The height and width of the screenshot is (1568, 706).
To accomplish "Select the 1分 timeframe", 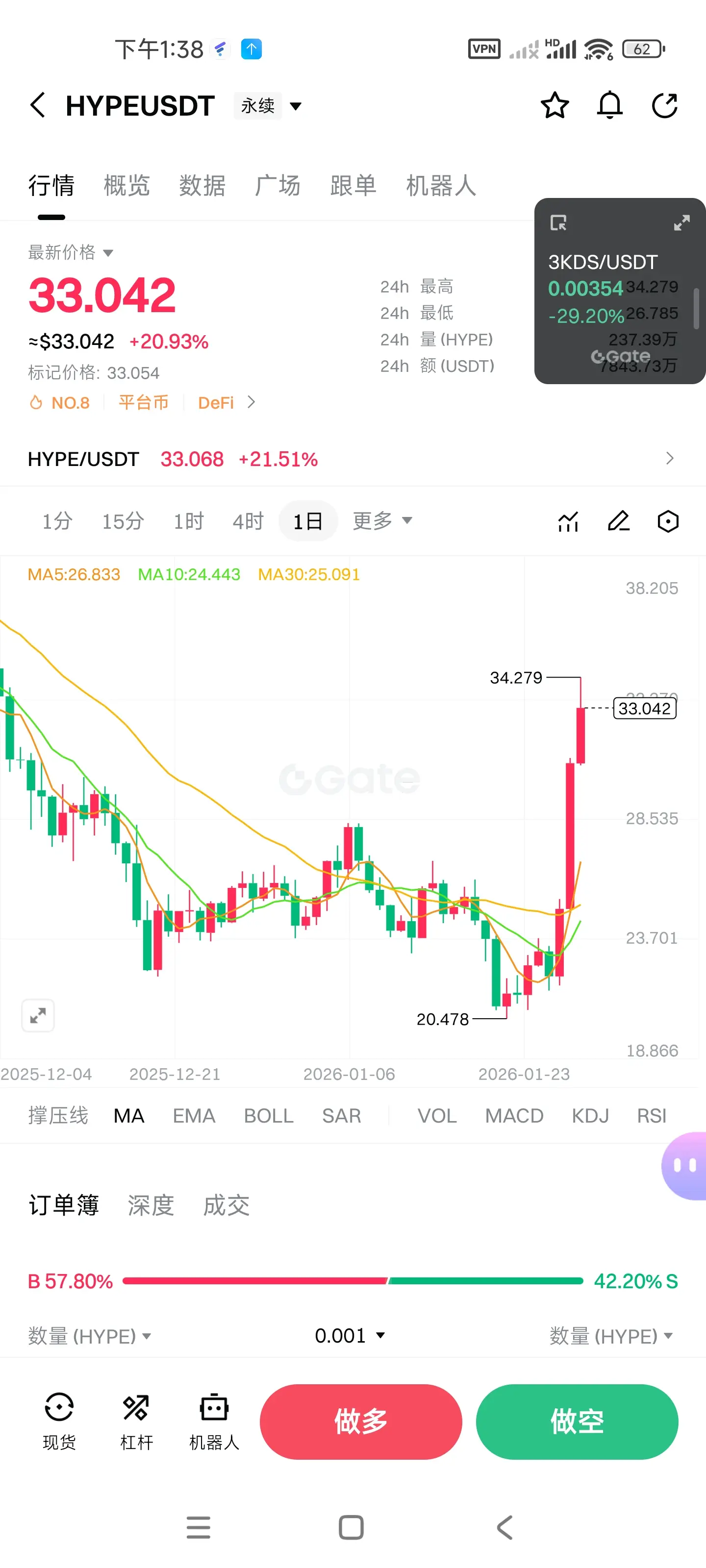I will point(57,521).
